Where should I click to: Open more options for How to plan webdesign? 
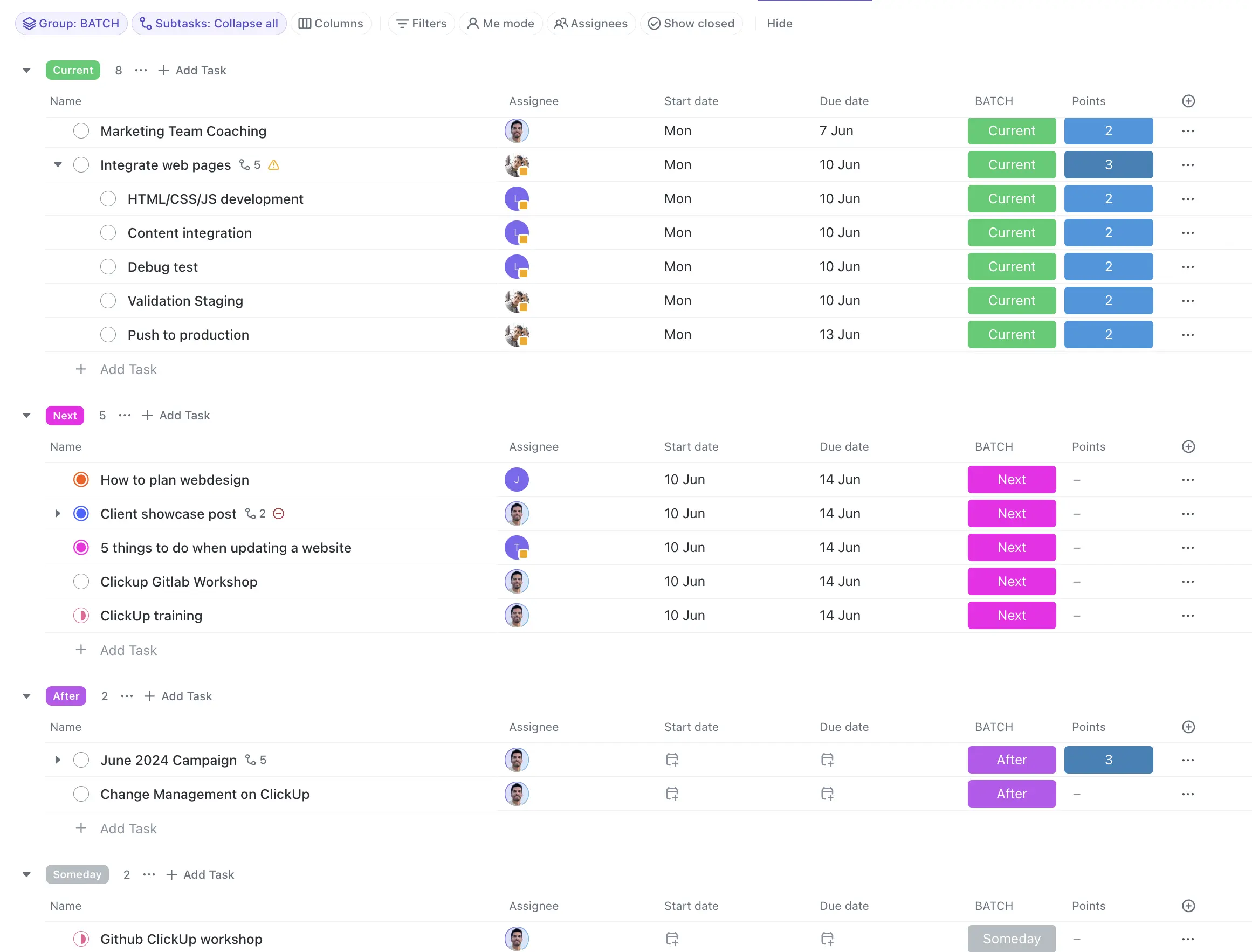click(1188, 480)
